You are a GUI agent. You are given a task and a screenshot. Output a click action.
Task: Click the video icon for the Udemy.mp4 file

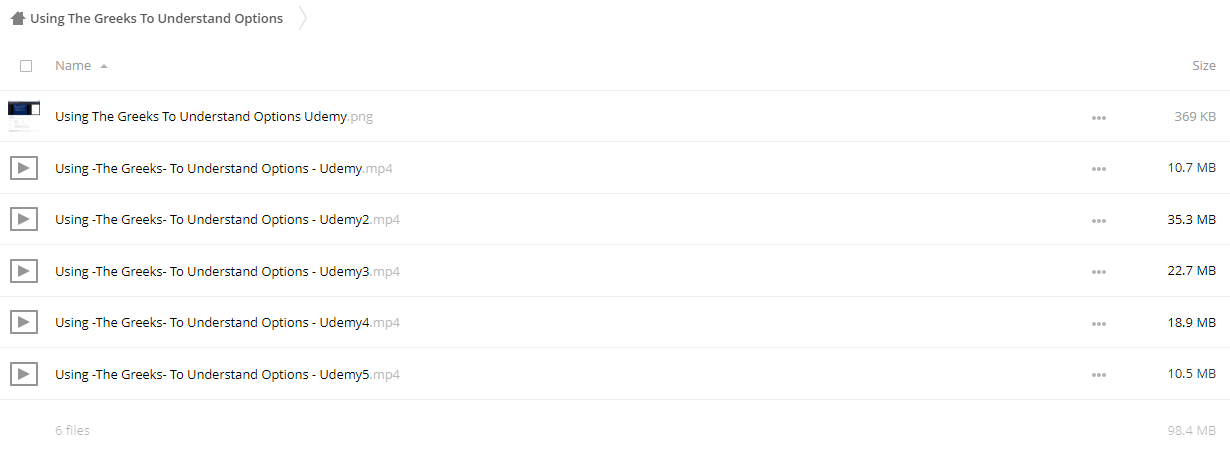pos(24,168)
